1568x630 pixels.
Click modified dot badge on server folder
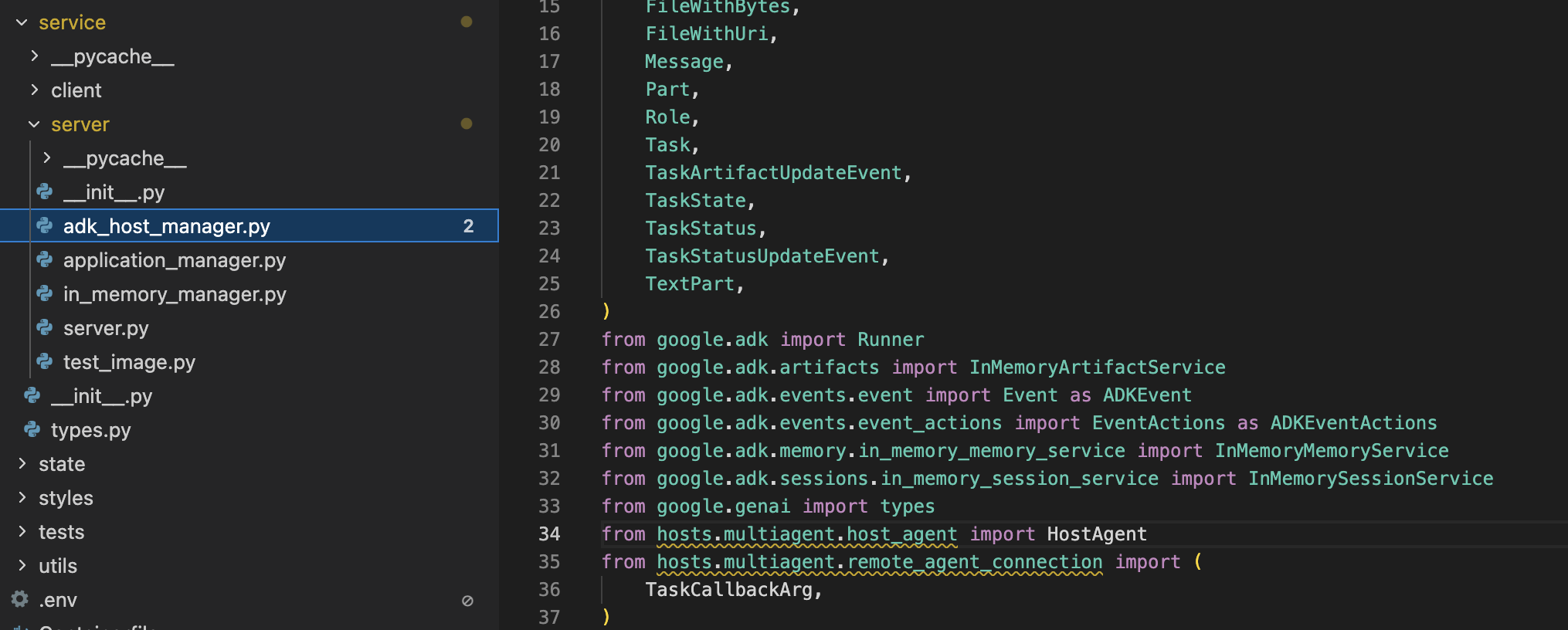coord(467,124)
